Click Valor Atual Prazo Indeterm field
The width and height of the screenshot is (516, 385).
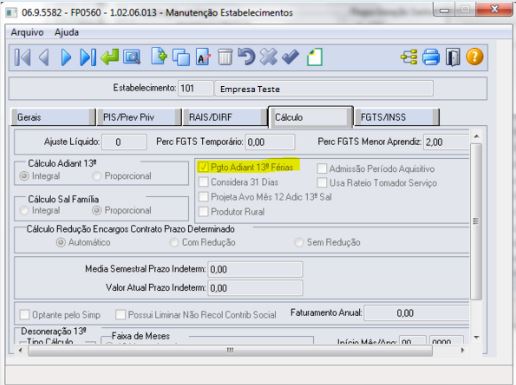tap(255, 288)
